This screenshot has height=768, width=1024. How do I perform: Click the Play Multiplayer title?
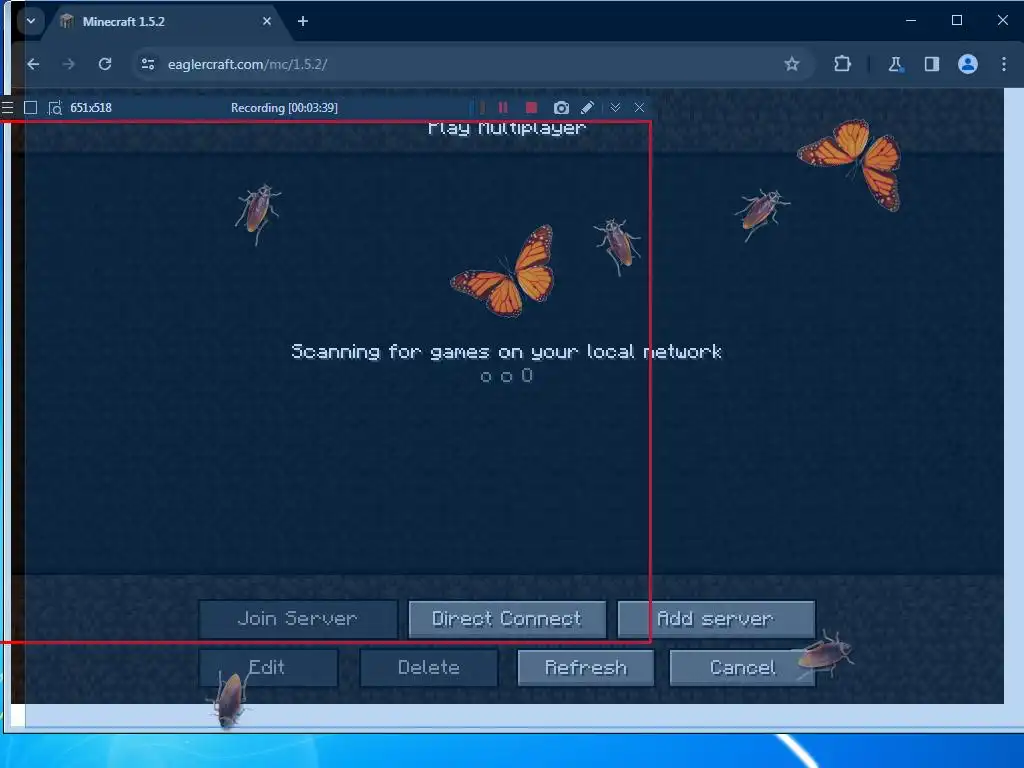[x=507, y=128]
